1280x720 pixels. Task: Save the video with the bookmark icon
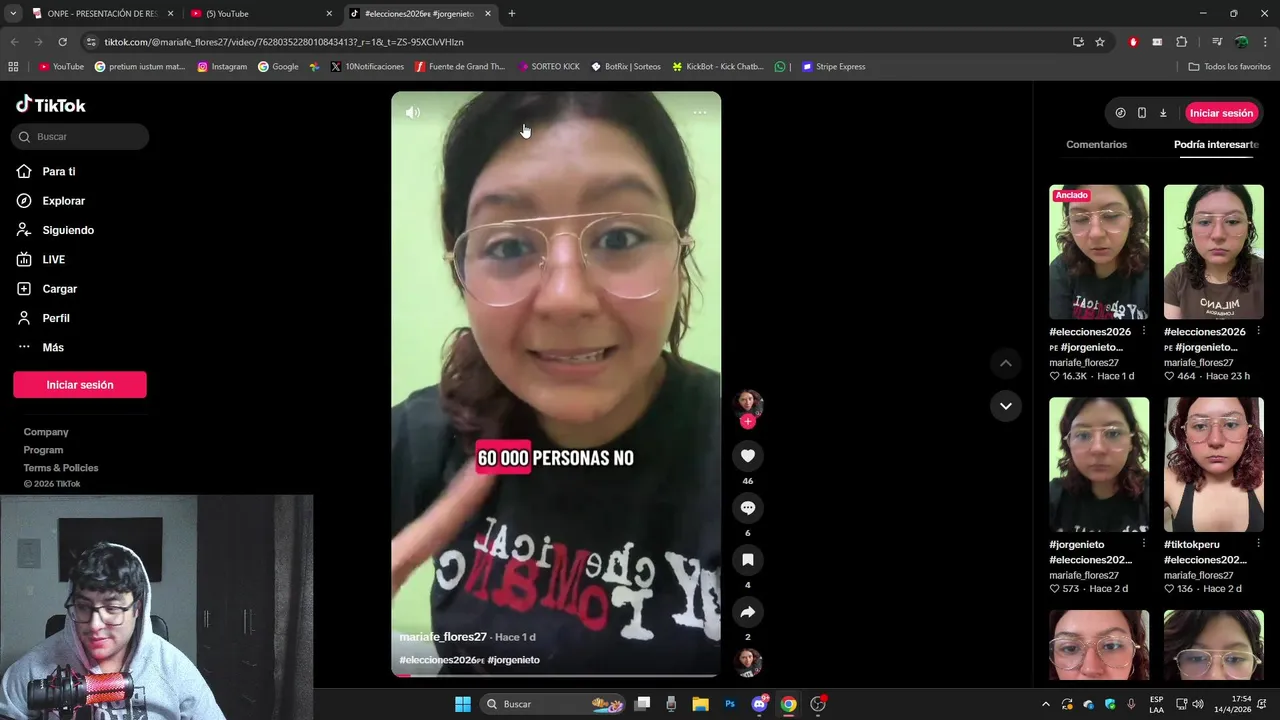(x=747, y=560)
